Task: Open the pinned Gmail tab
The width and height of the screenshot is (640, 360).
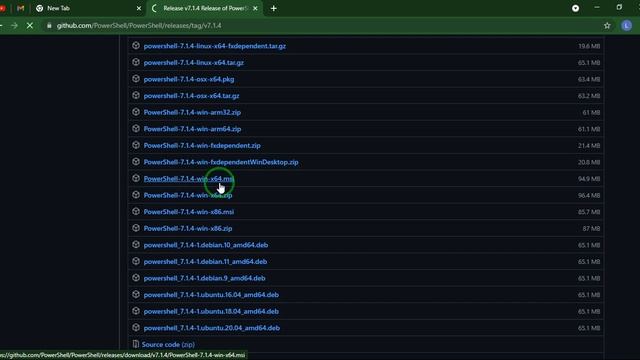Action: coord(21,8)
